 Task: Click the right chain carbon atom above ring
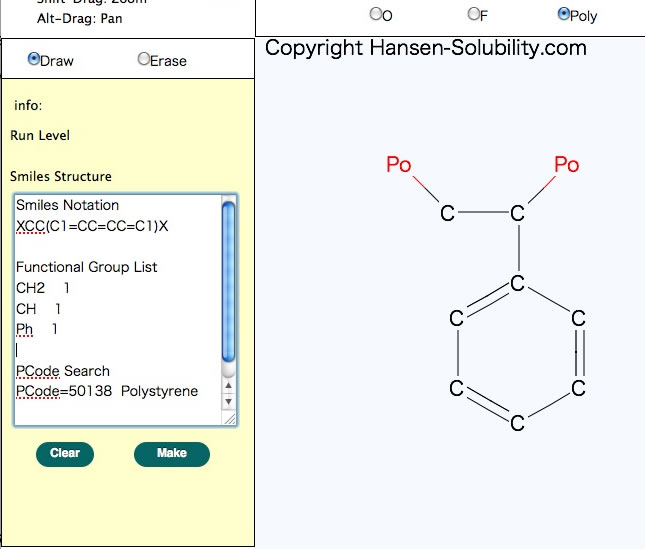(517, 214)
